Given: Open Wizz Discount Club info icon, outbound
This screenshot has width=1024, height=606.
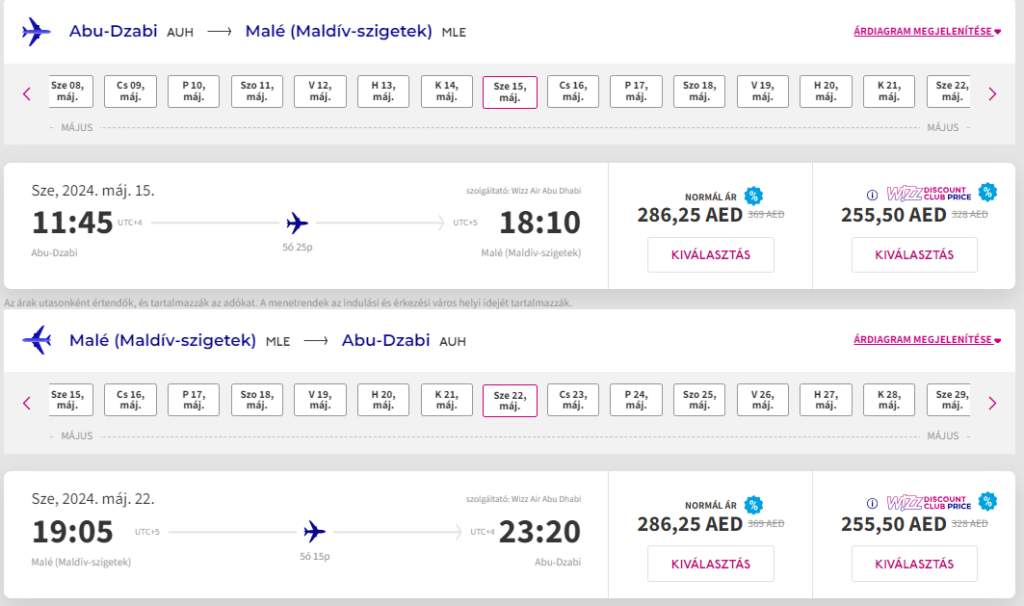Looking at the screenshot, I should pyautogui.click(x=872, y=195).
